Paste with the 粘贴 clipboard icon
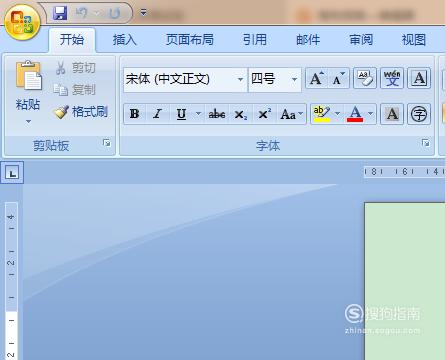The height and width of the screenshot is (360, 445). pyautogui.click(x=28, y=76)
